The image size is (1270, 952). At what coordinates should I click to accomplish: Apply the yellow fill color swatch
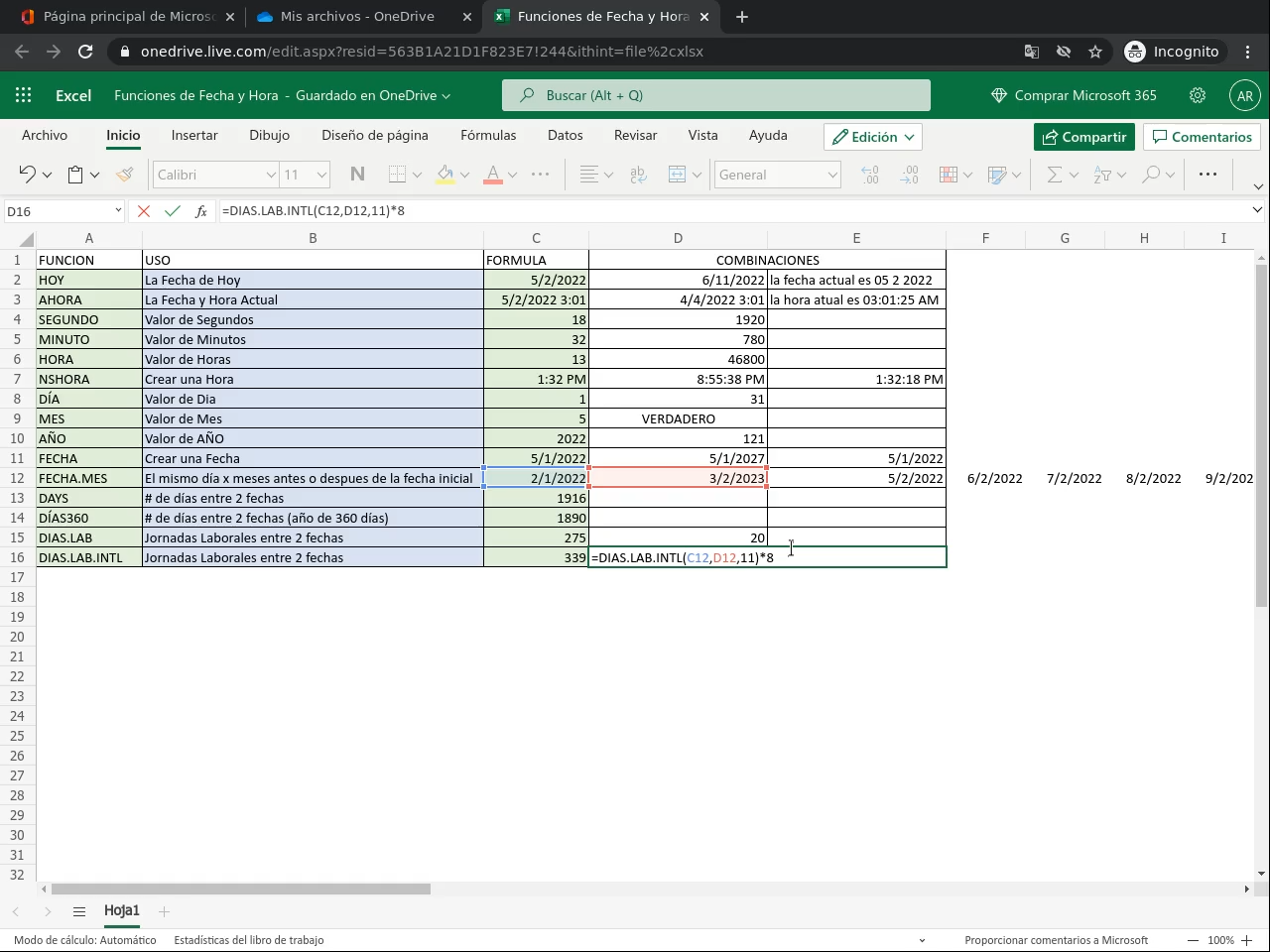(445, 175)
